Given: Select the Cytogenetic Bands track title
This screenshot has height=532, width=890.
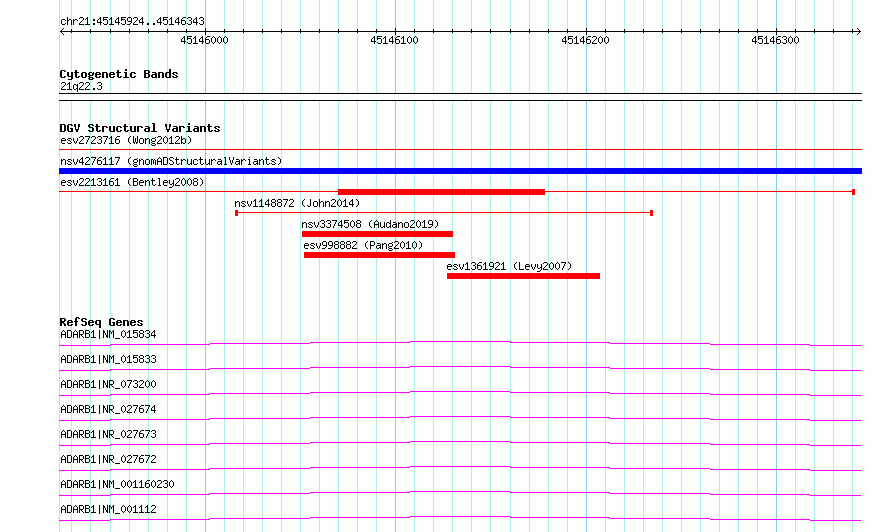Looking at the screenshot, I should tap(119, 74).
